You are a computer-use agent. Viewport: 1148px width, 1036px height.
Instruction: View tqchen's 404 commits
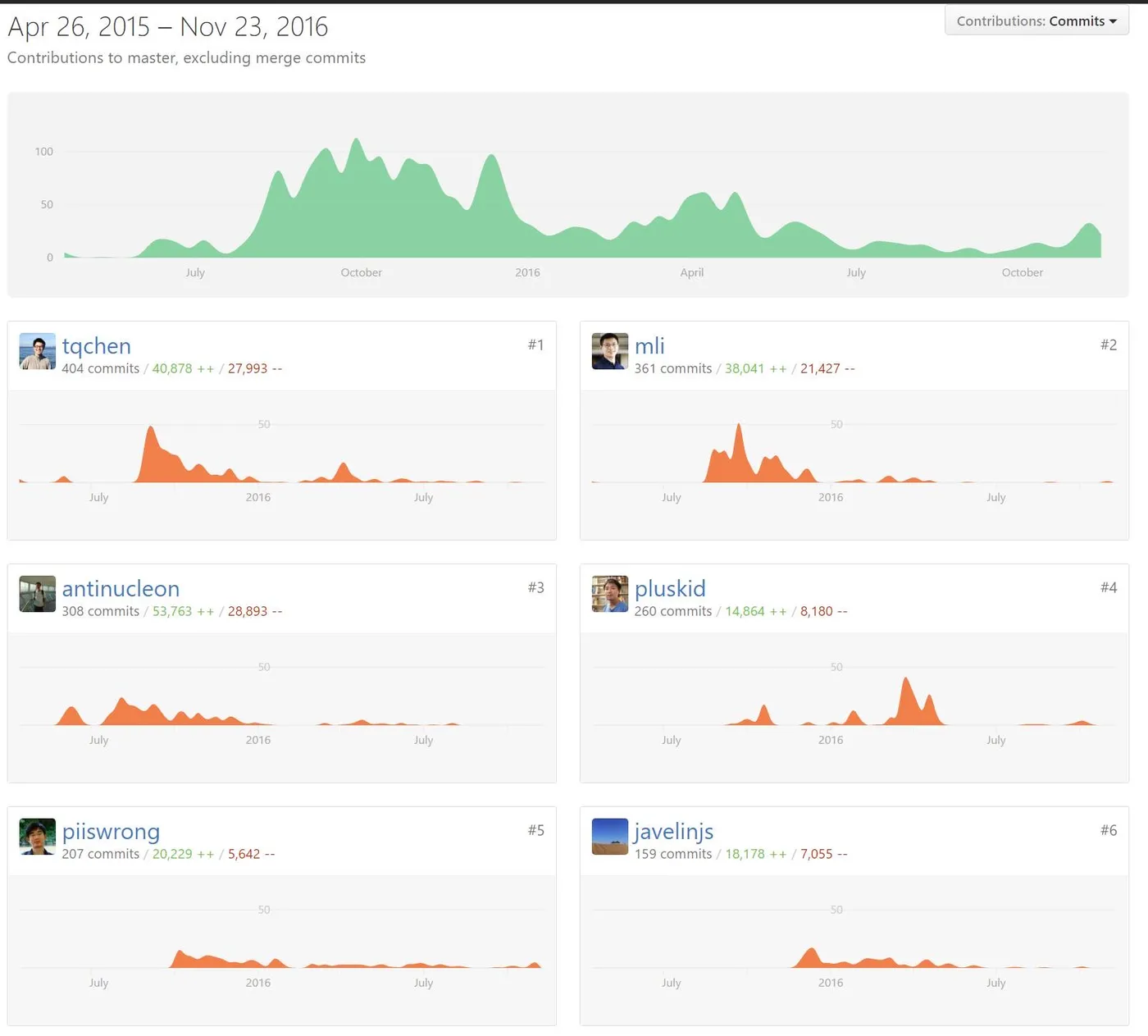101,369
